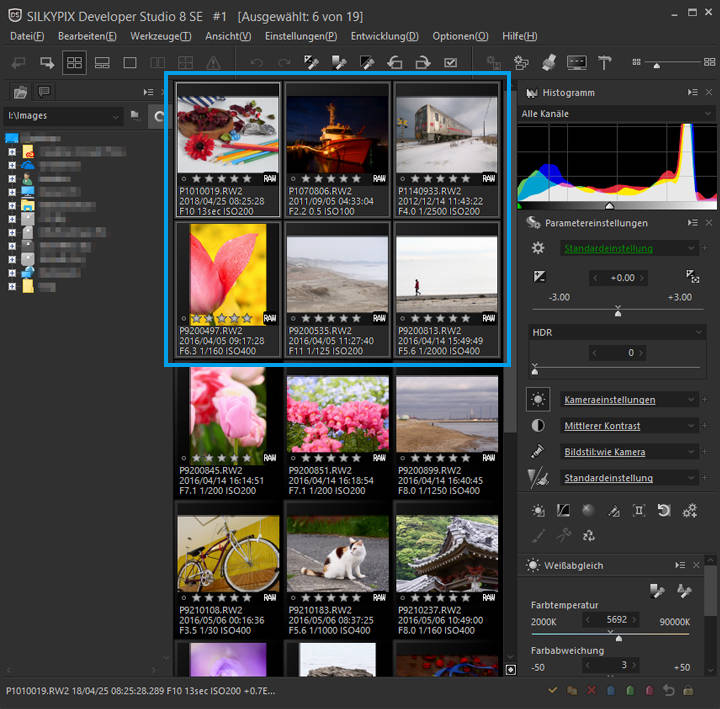Toggle the red X delete mark
This screenshot has height=709, width=720.
pos(591,690)
